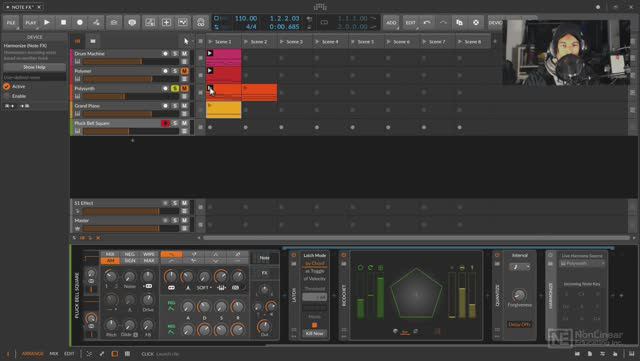Add a new scene with the plus icon
The width and height of the screenshot is (640, 361).
495,42
